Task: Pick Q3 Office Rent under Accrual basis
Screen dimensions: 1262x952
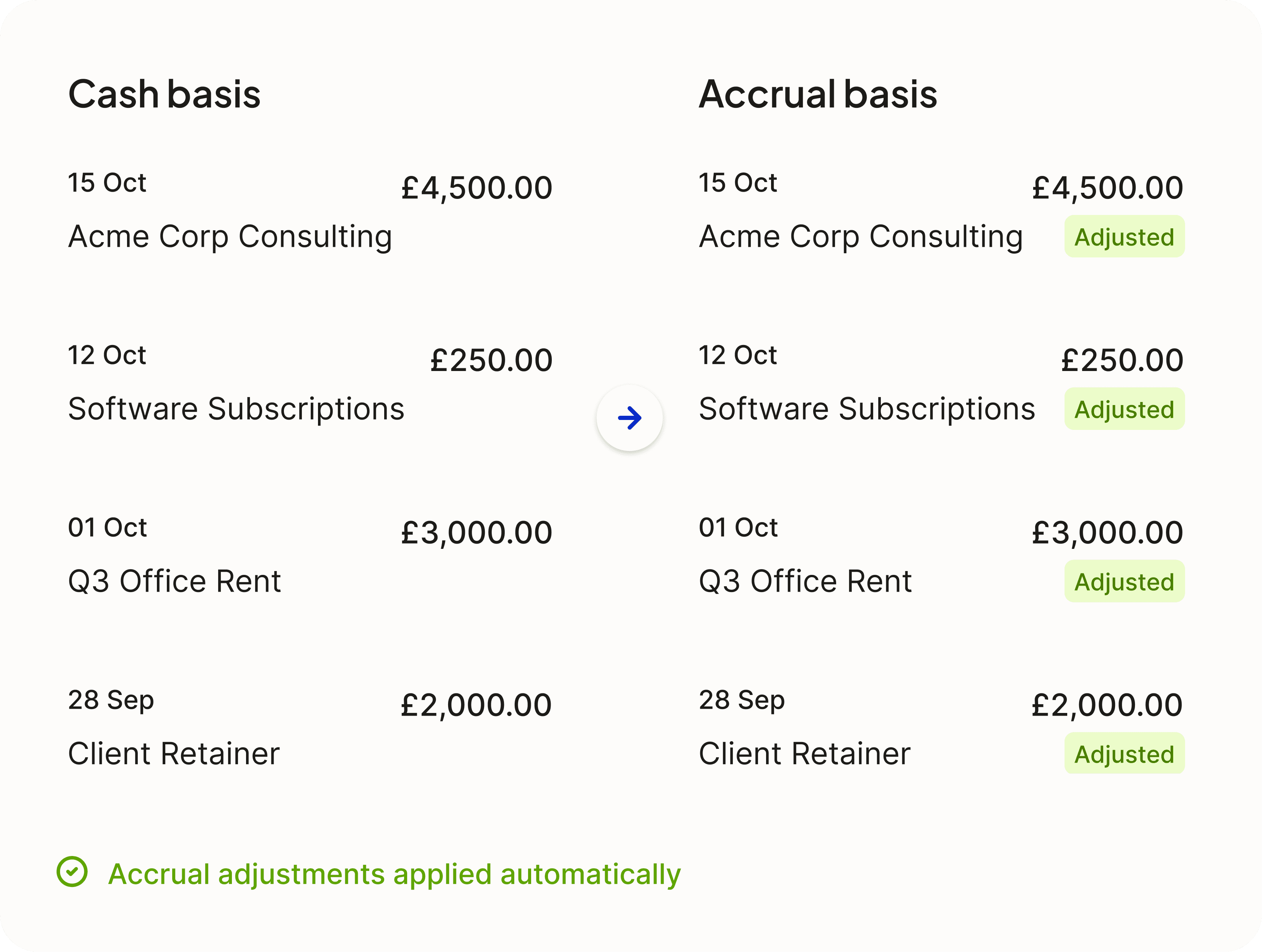Action: click(x=805, y=581)
